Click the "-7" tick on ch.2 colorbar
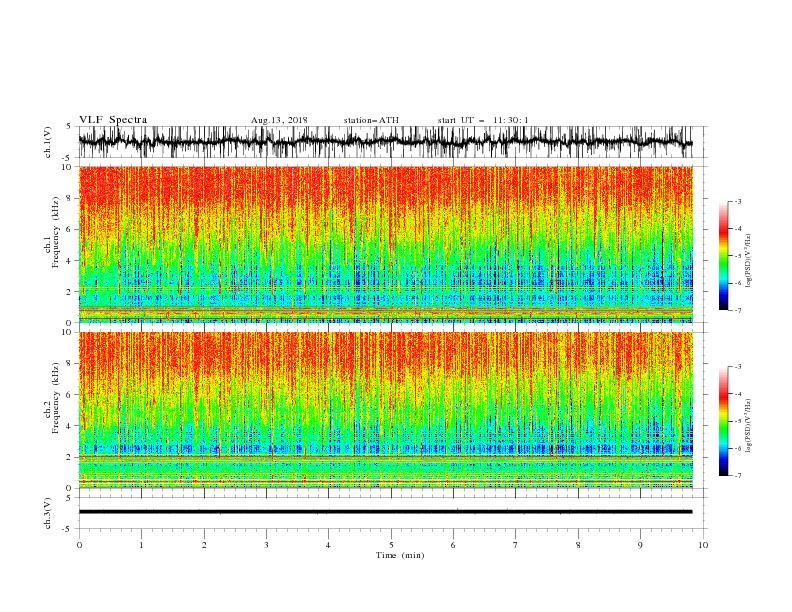This screenshot has width=792, height=612. pyautogui.click(x=737, y=475)
